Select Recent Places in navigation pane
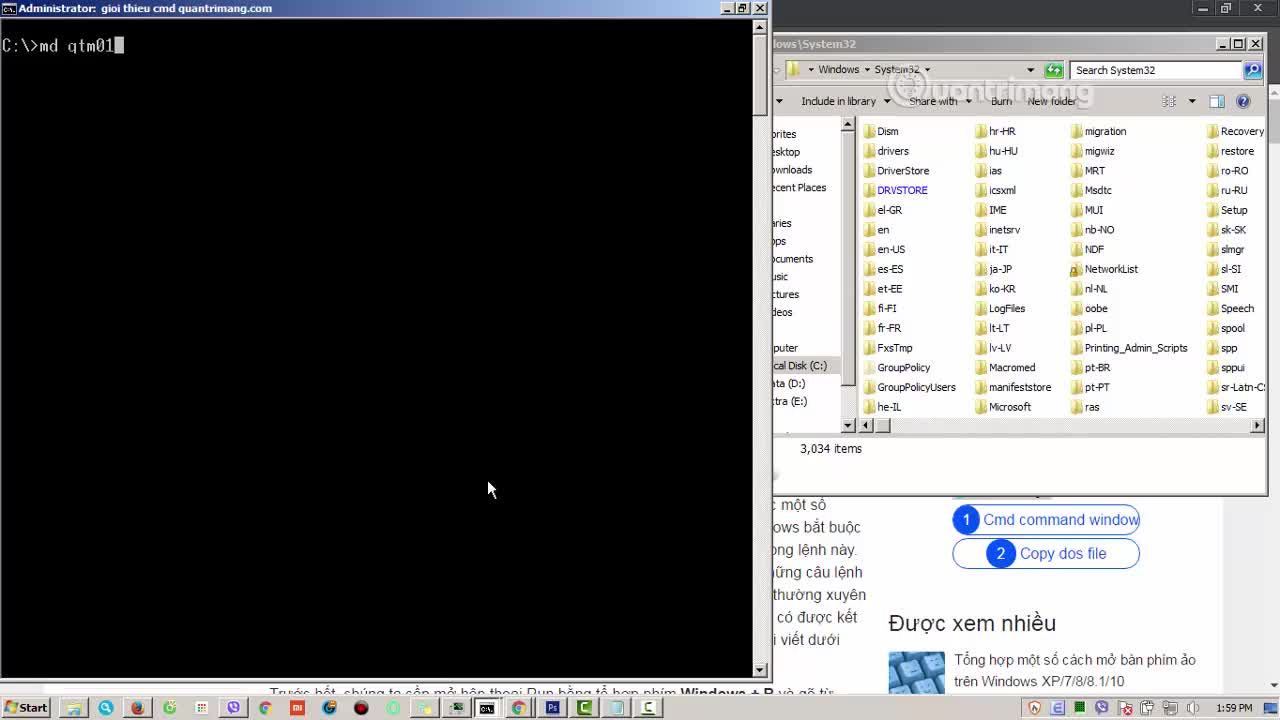 800,188
